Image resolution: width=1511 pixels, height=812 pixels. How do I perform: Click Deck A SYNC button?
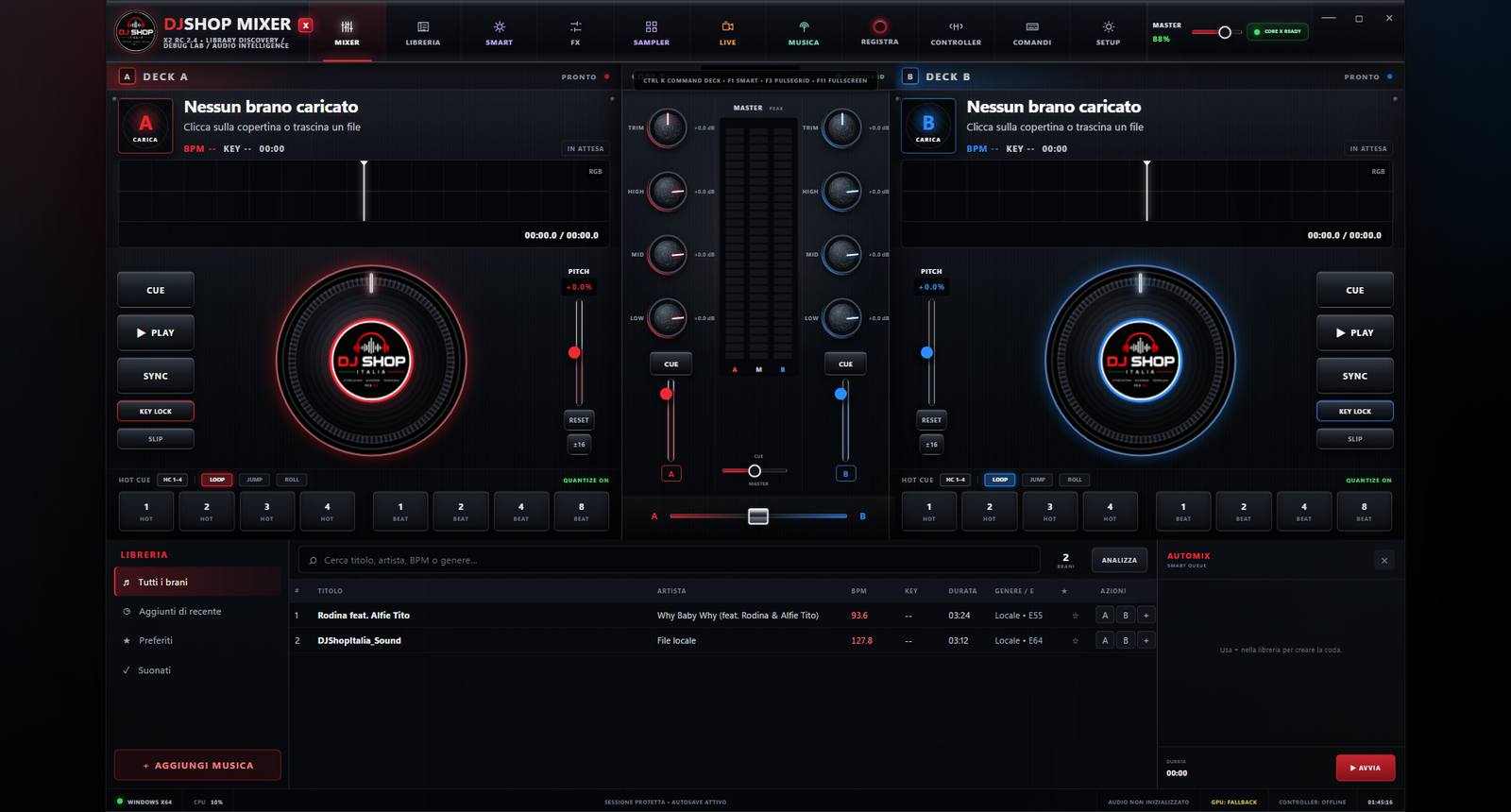pyautogui.click(x=156, y=376)
